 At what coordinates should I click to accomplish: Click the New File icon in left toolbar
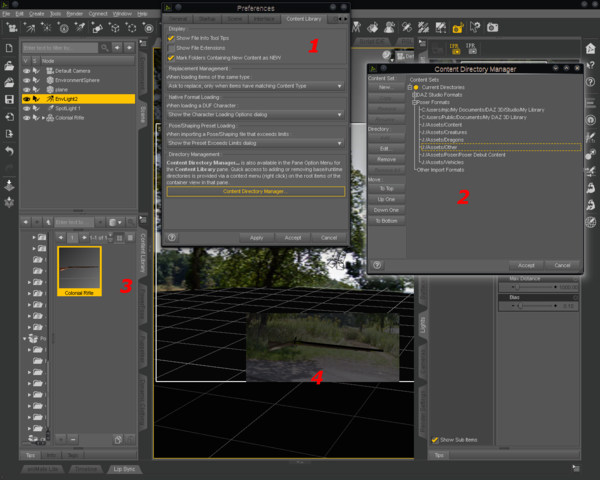coord(9,48)
